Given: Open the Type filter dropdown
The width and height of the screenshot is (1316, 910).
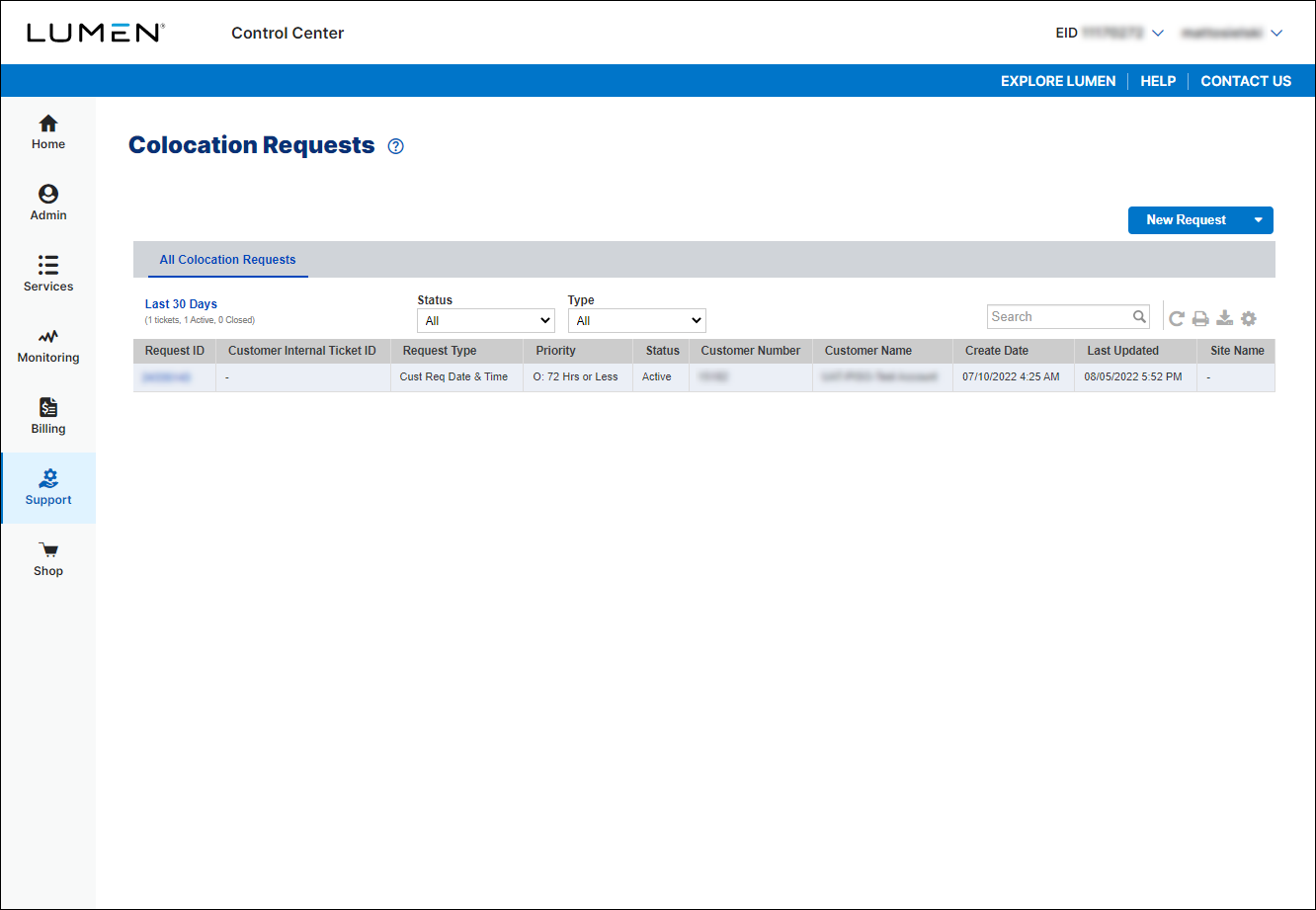Looking at the screenshot, I should 637,320.
